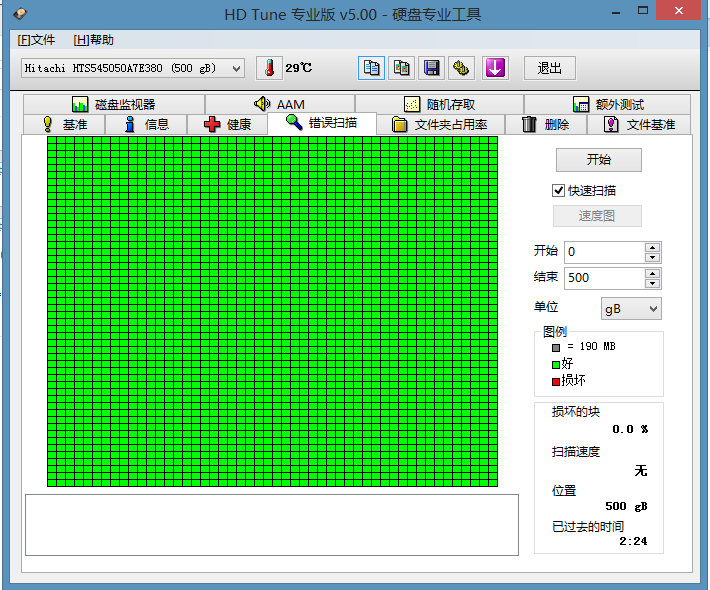Switch to the 基准 tab

click(64, 125)
